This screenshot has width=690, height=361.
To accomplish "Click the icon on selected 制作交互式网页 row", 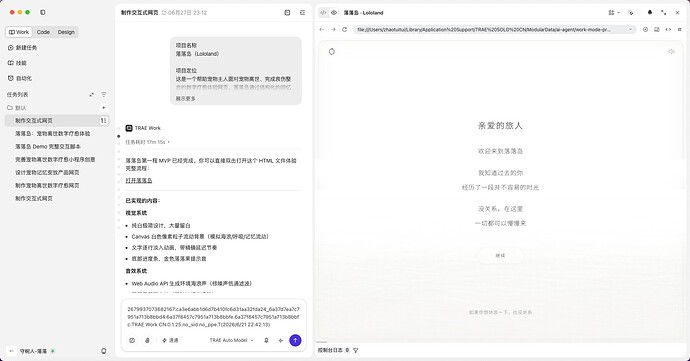I will pos(103,121).
